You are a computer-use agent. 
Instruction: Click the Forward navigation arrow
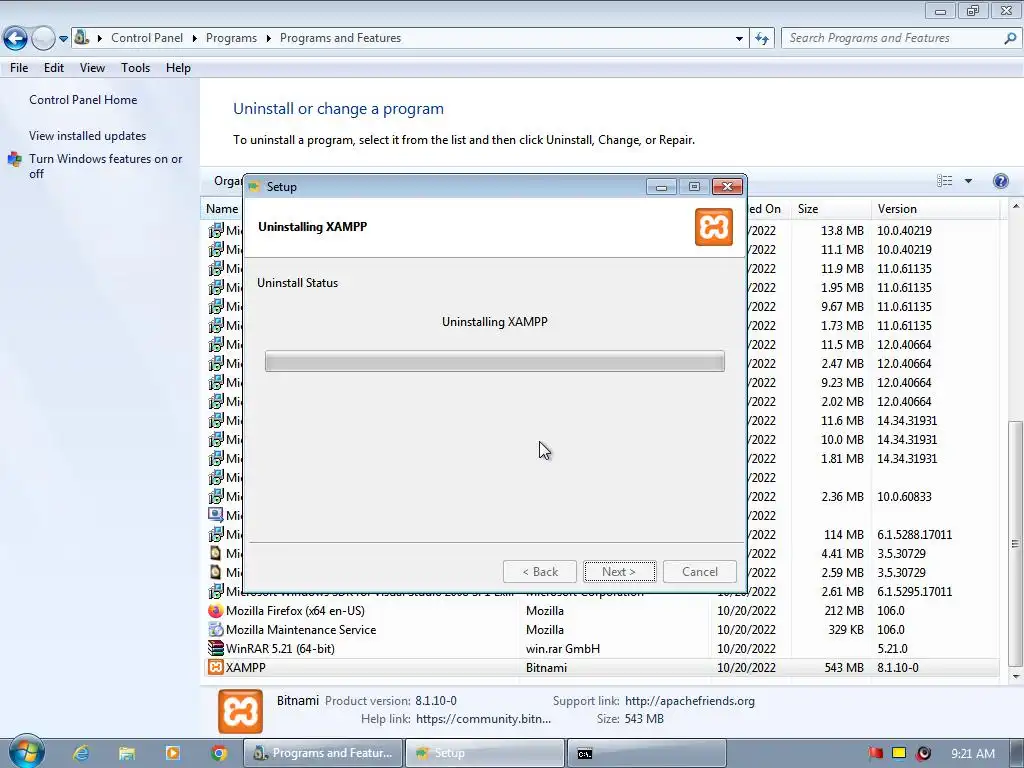(x=43, y=38)
